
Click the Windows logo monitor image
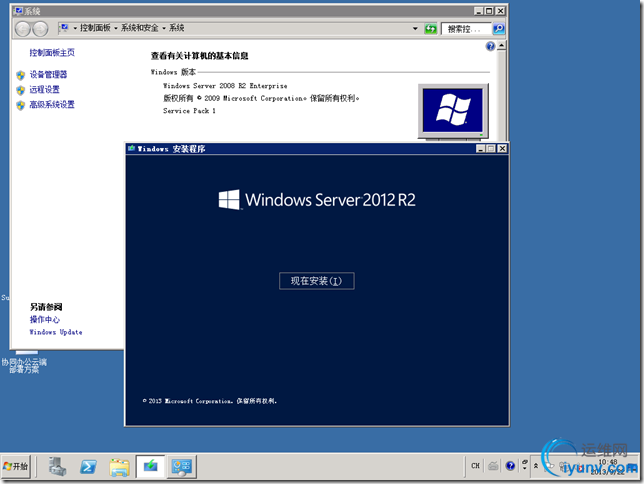point(453,111)
